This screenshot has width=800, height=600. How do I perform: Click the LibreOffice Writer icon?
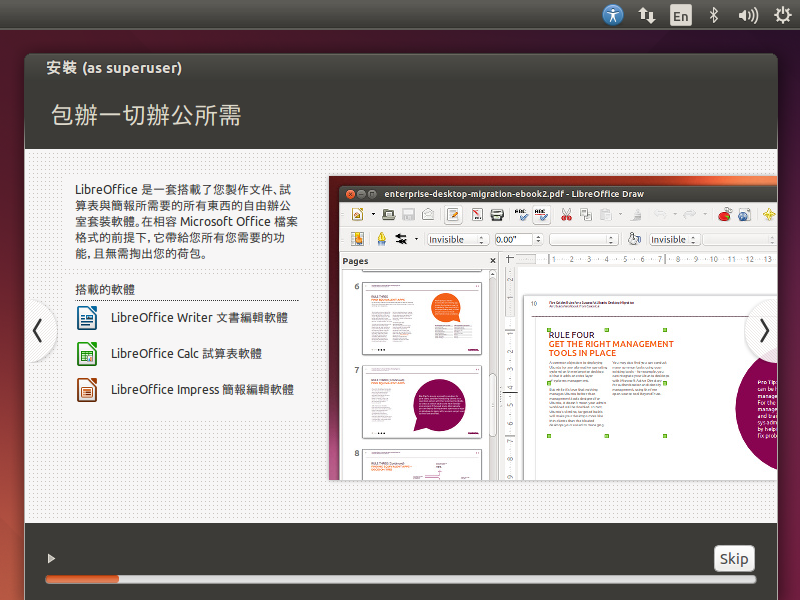point(87,318)
